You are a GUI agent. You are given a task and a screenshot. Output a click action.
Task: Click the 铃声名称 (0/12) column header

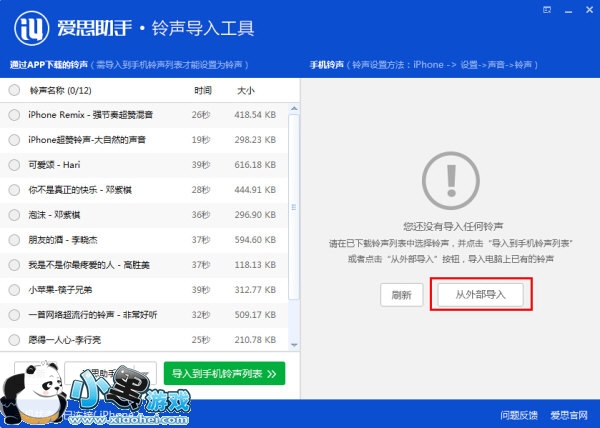click(x=60, y=91)
